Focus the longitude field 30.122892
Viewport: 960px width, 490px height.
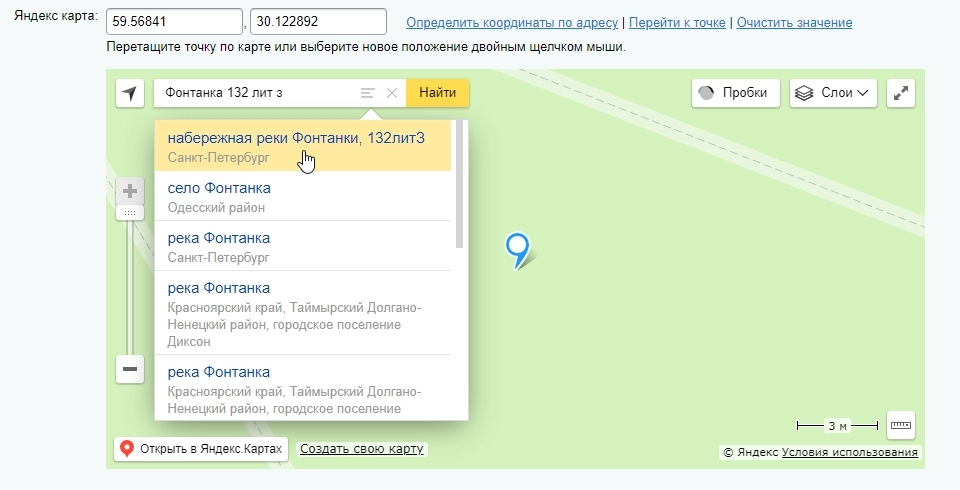pos(318,21)
